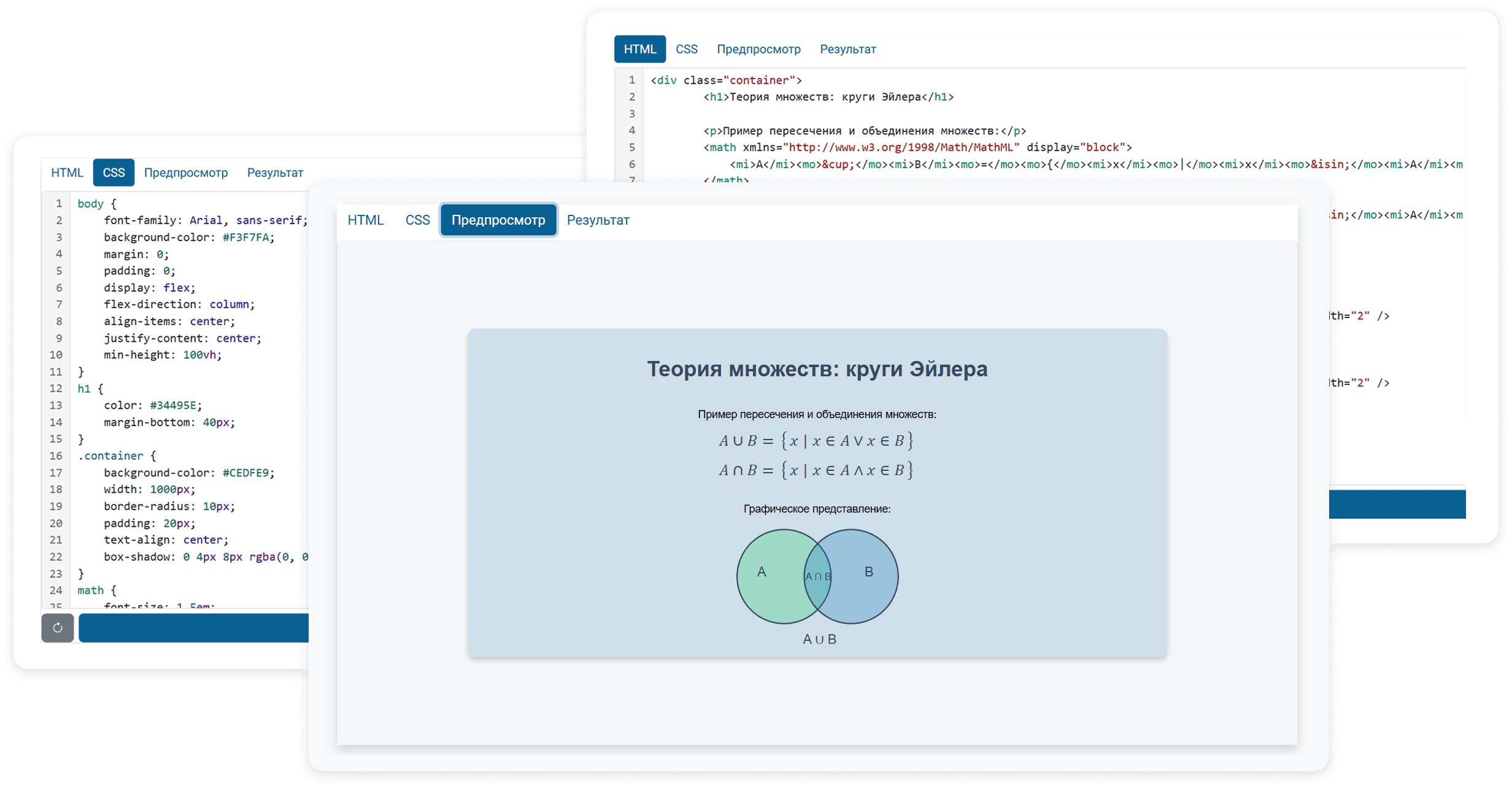Click the active HTML tab above the div container markup

point(639,49)
